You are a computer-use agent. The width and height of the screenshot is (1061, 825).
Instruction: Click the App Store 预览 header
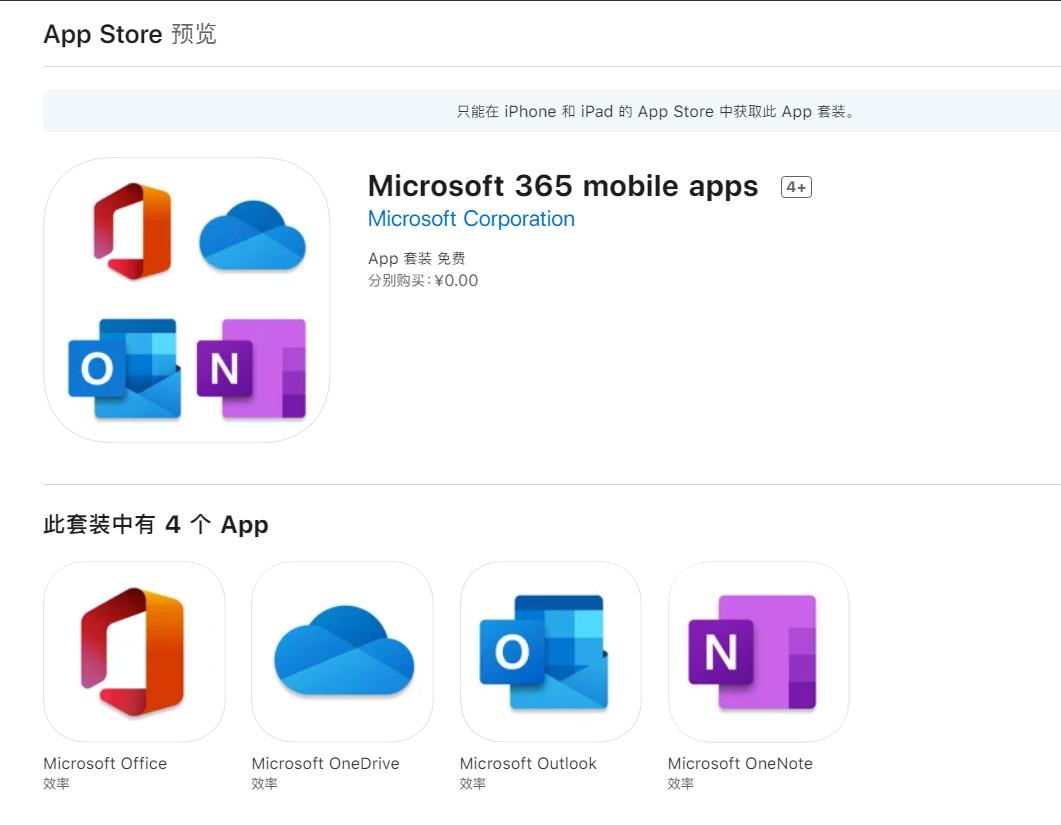click(128, 33)
